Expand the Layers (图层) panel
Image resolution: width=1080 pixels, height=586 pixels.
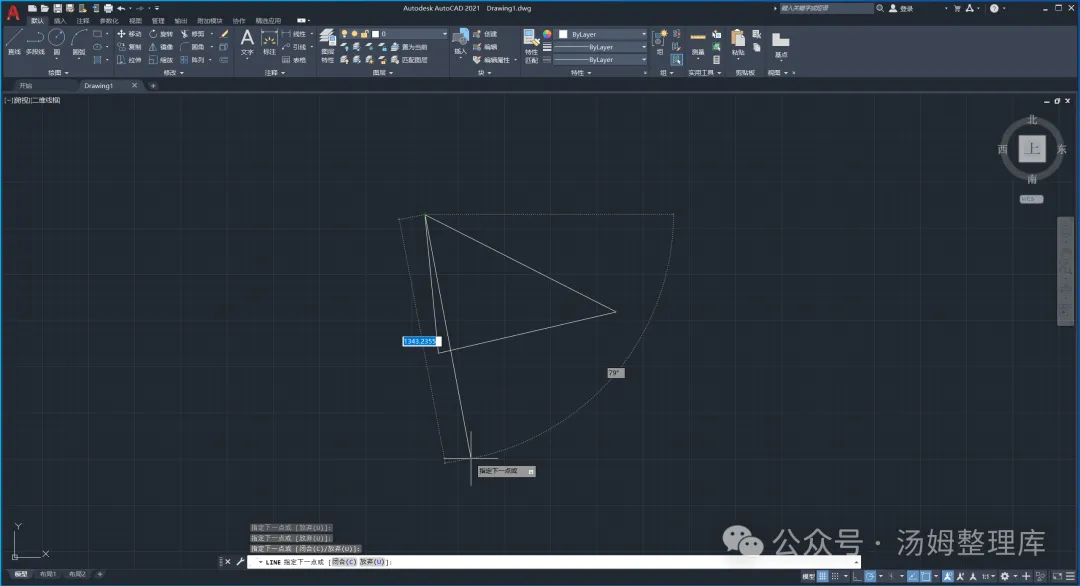[382, 72]
